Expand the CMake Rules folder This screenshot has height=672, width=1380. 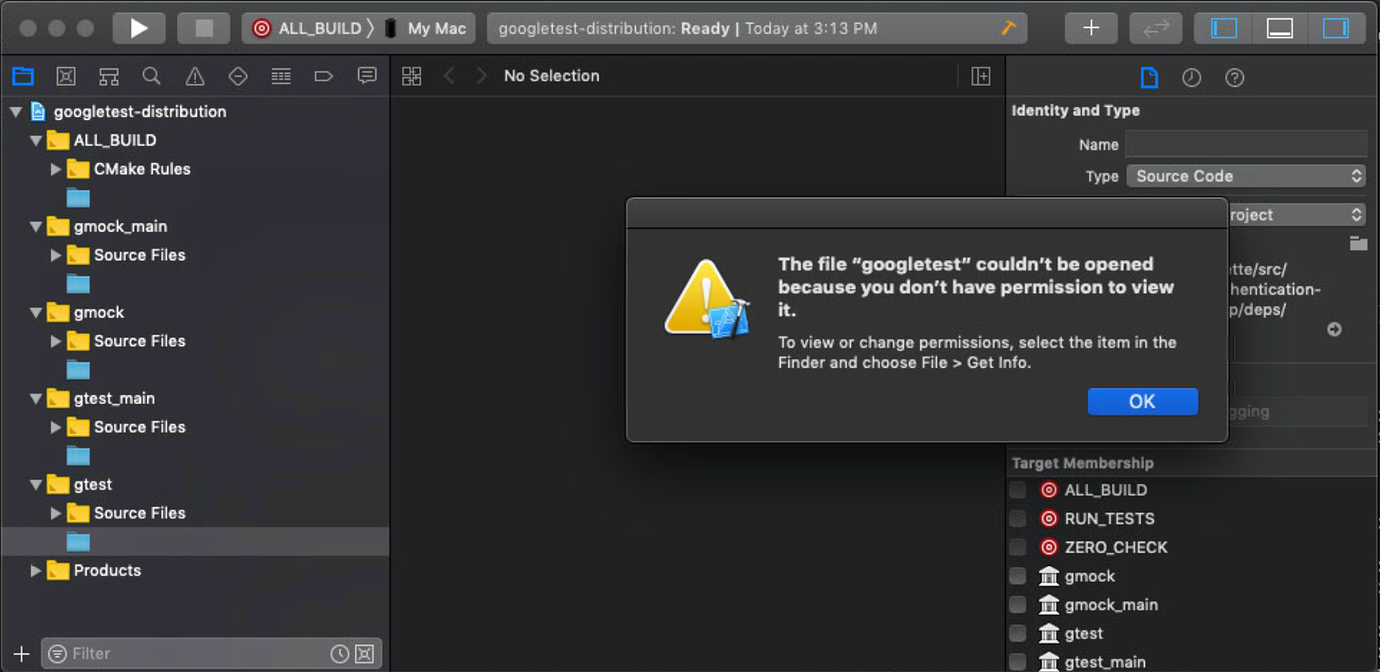point(56,169)
